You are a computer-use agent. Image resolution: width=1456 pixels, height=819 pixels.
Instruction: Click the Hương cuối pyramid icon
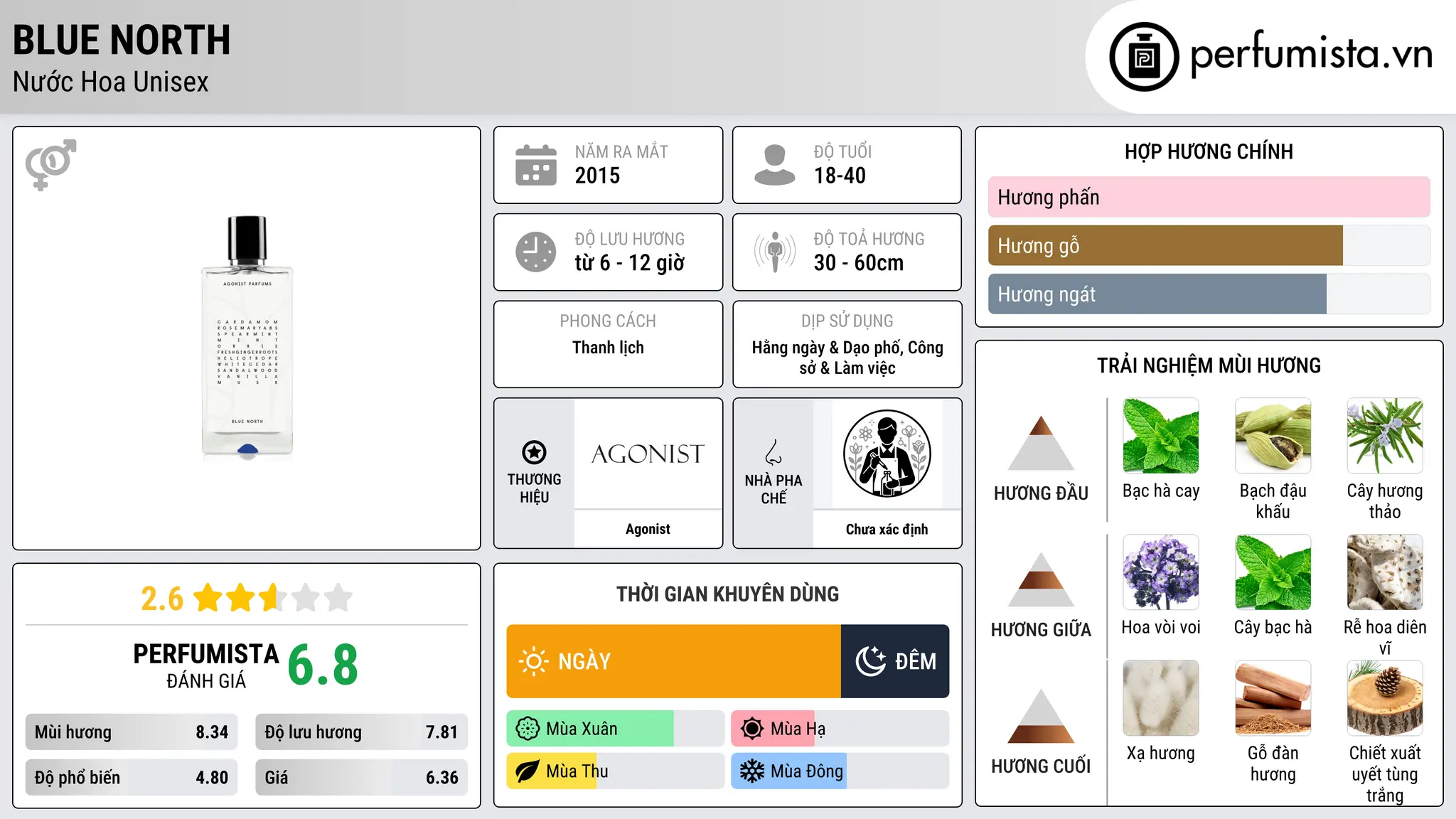click(1041, 716)
